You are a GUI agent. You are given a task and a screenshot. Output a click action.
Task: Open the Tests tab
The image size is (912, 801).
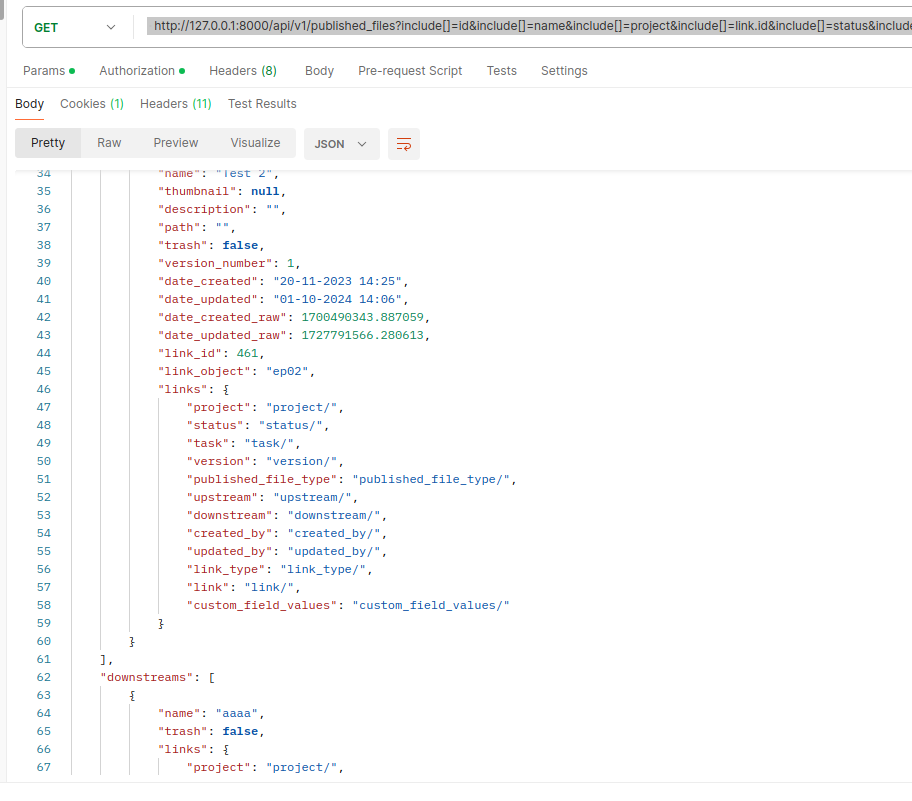(x=501, y=71)
